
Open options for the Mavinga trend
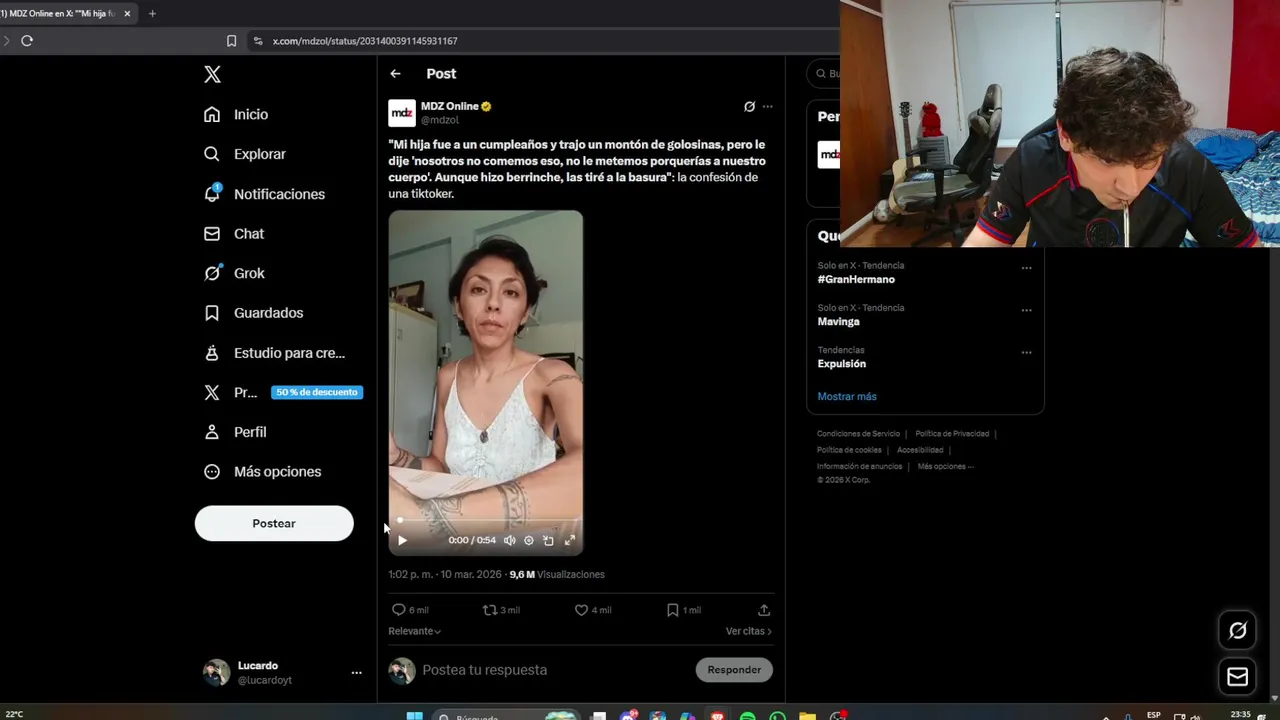point(1026,310)
